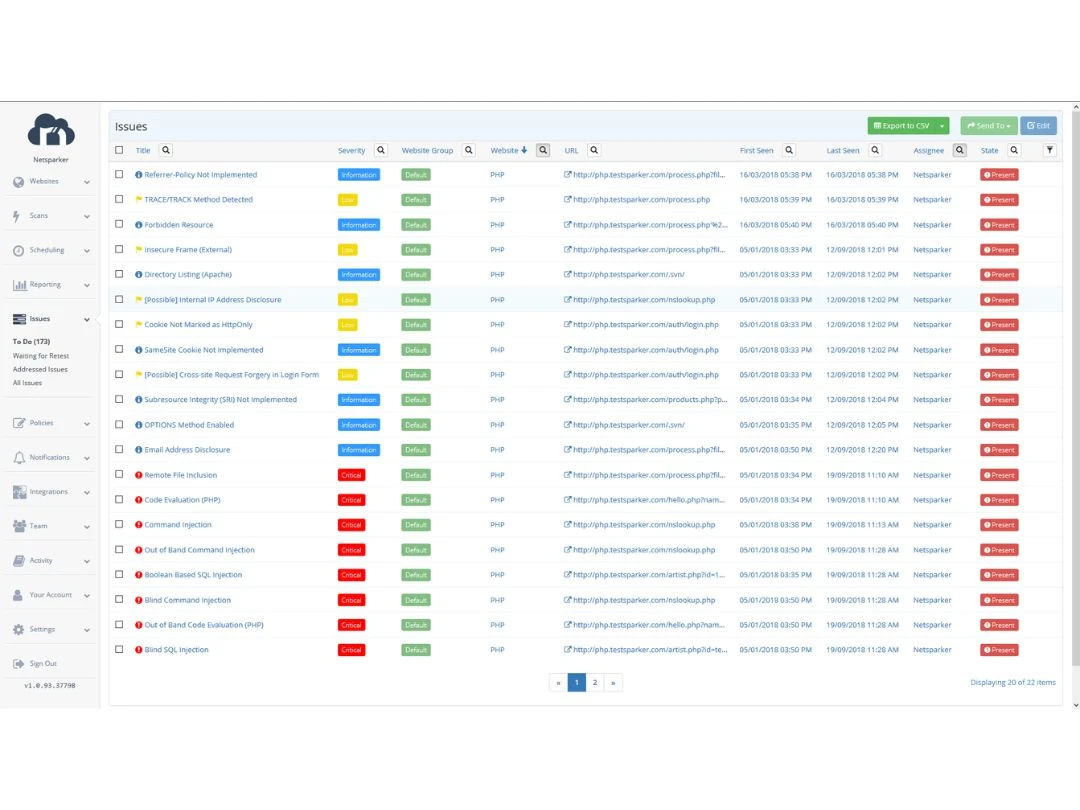Viewport: 1080px width, 810px height.
Task: Click the State column search icon
Action: 1014,150
